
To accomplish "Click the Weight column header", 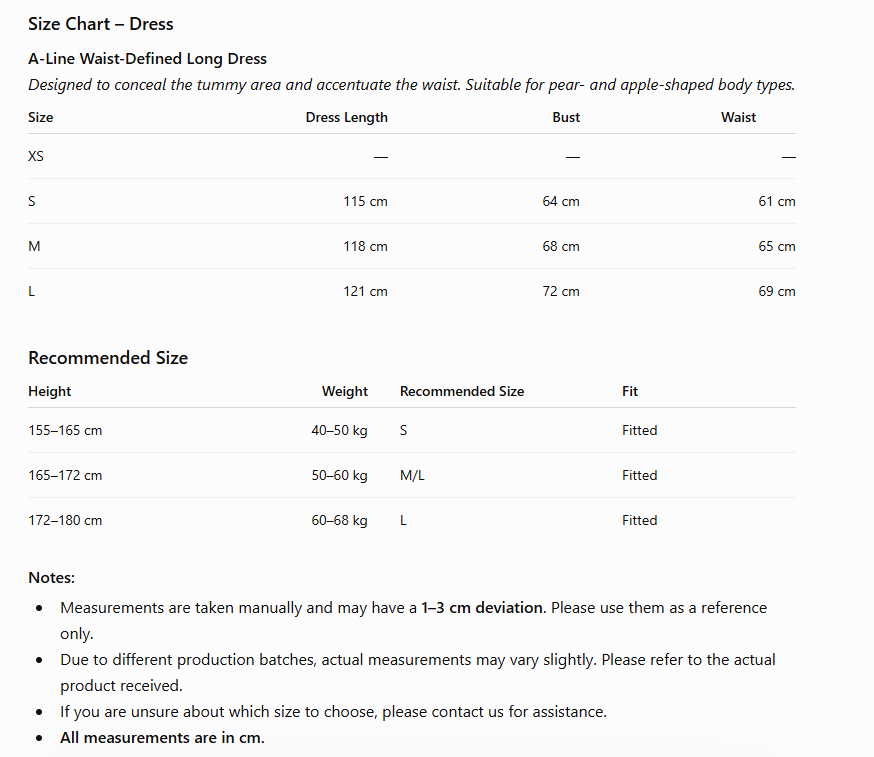I will (344, 391).
